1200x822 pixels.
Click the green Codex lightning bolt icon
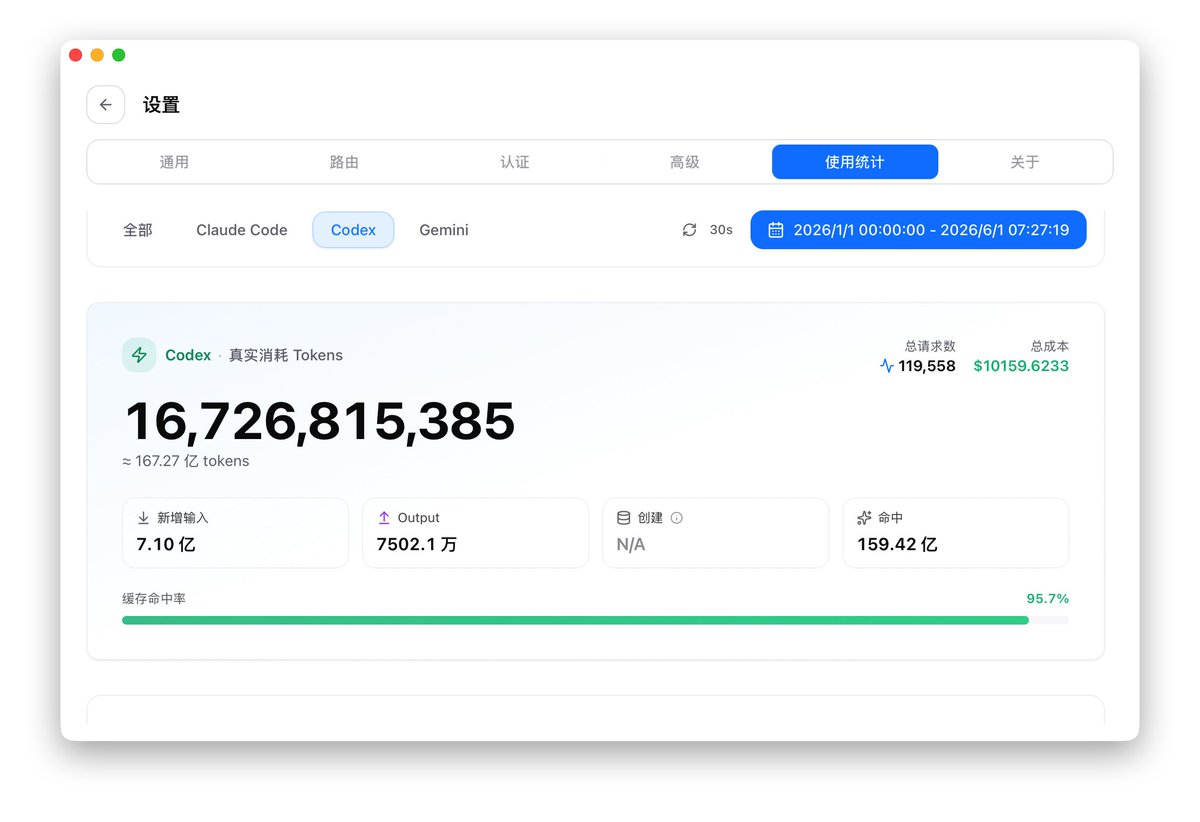pos(139,355)
